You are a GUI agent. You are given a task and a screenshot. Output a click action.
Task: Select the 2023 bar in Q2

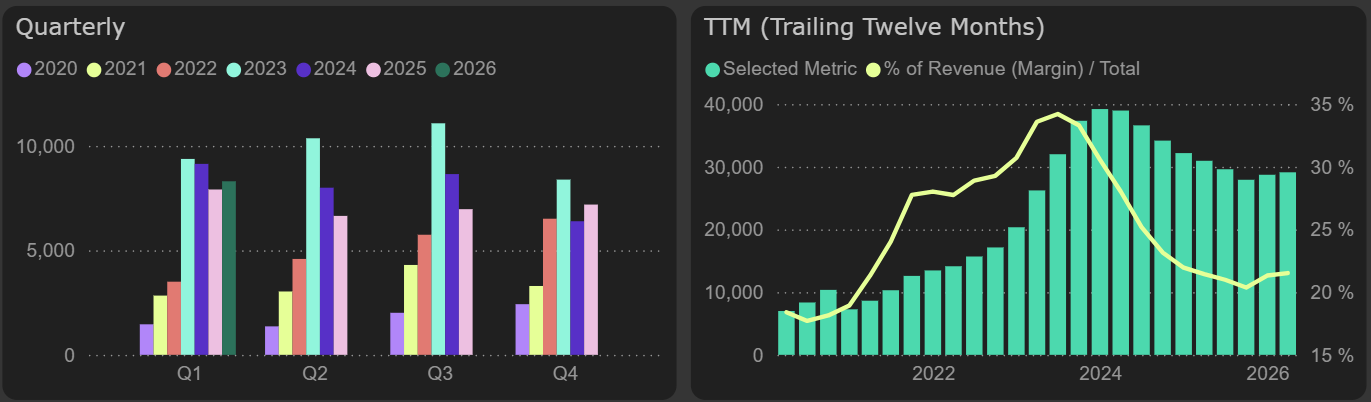(313, 246)
